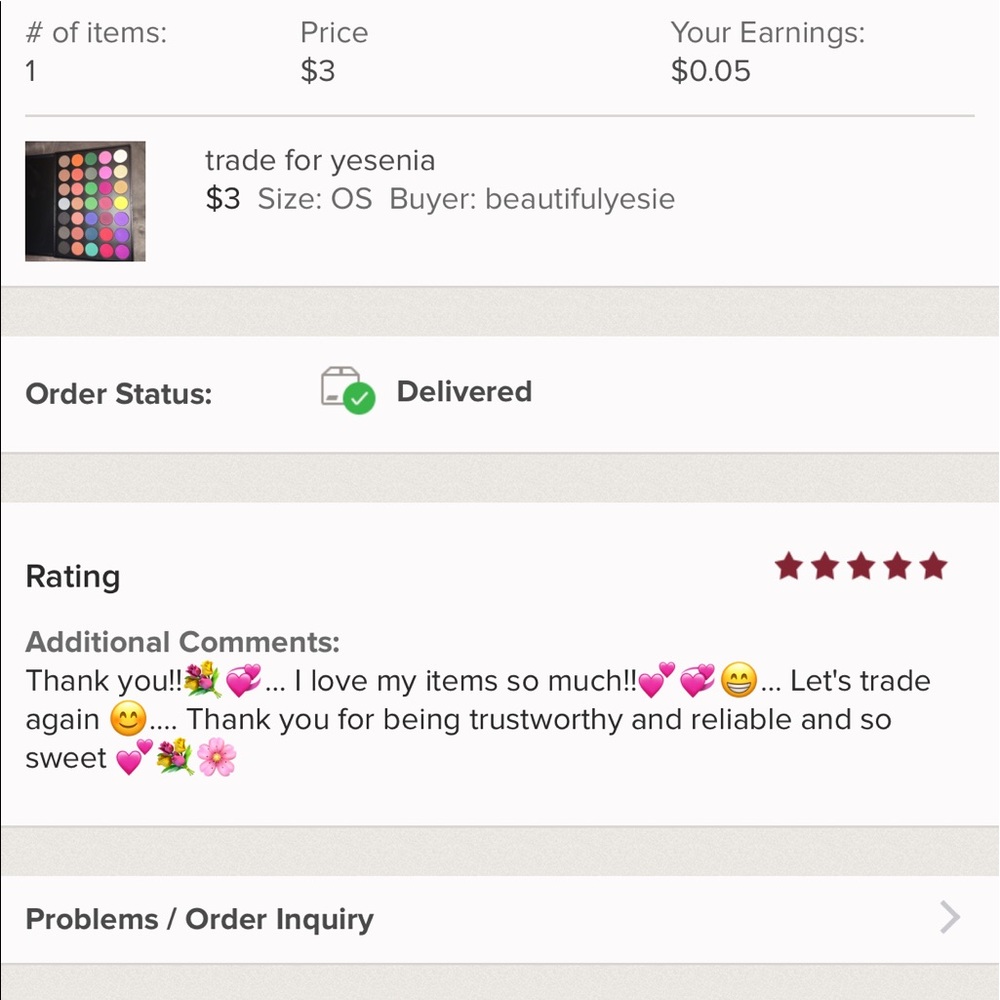
Task: Click the smiling emoji after "again"
Action: click(x=128, y=720)
